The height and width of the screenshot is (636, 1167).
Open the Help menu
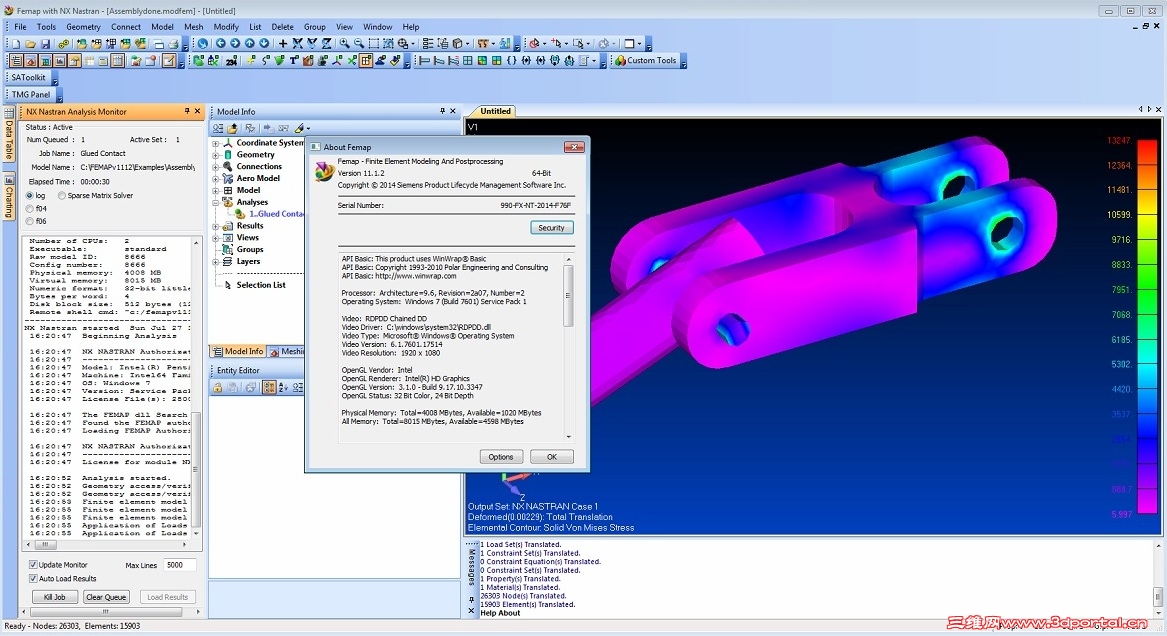[411, 27]
